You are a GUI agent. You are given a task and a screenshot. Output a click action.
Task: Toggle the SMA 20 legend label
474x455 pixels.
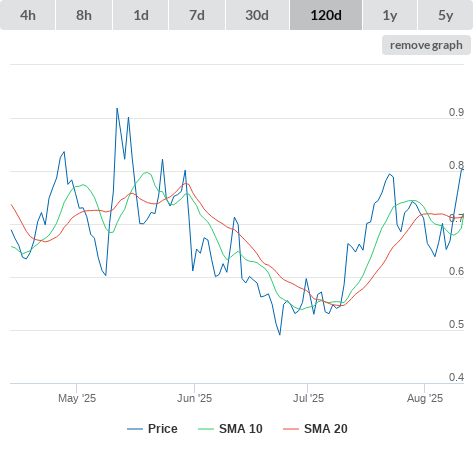pyautogui.click(x=326, y=429)
